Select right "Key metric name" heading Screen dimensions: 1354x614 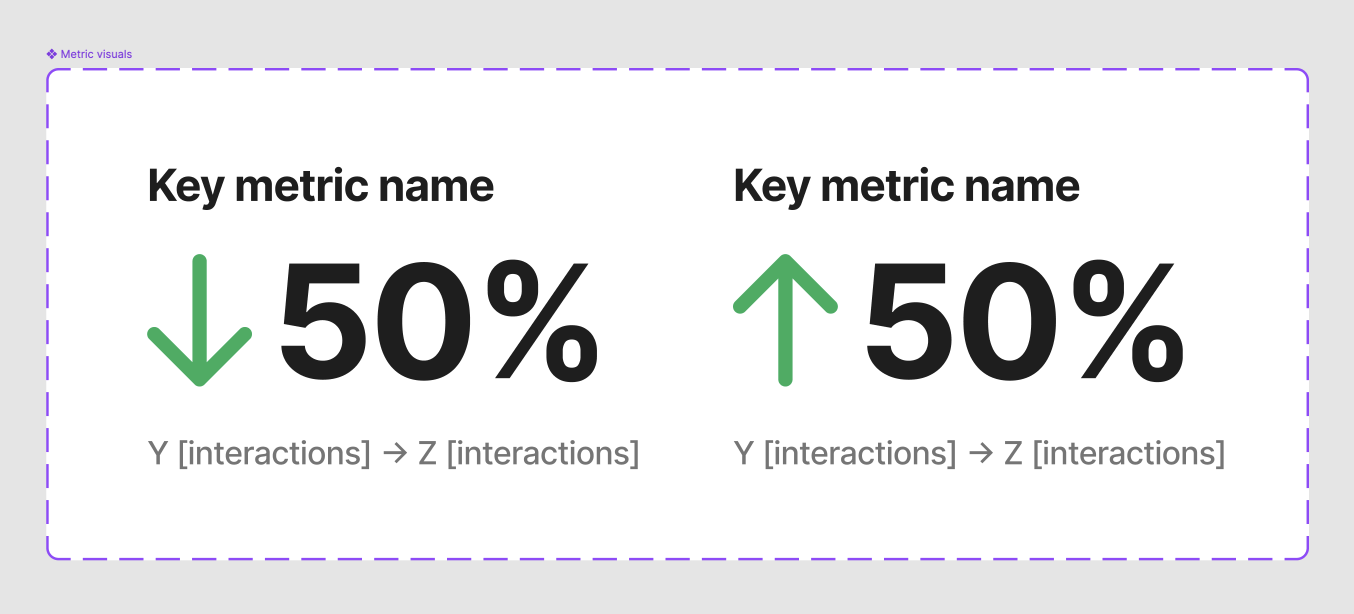906,186
